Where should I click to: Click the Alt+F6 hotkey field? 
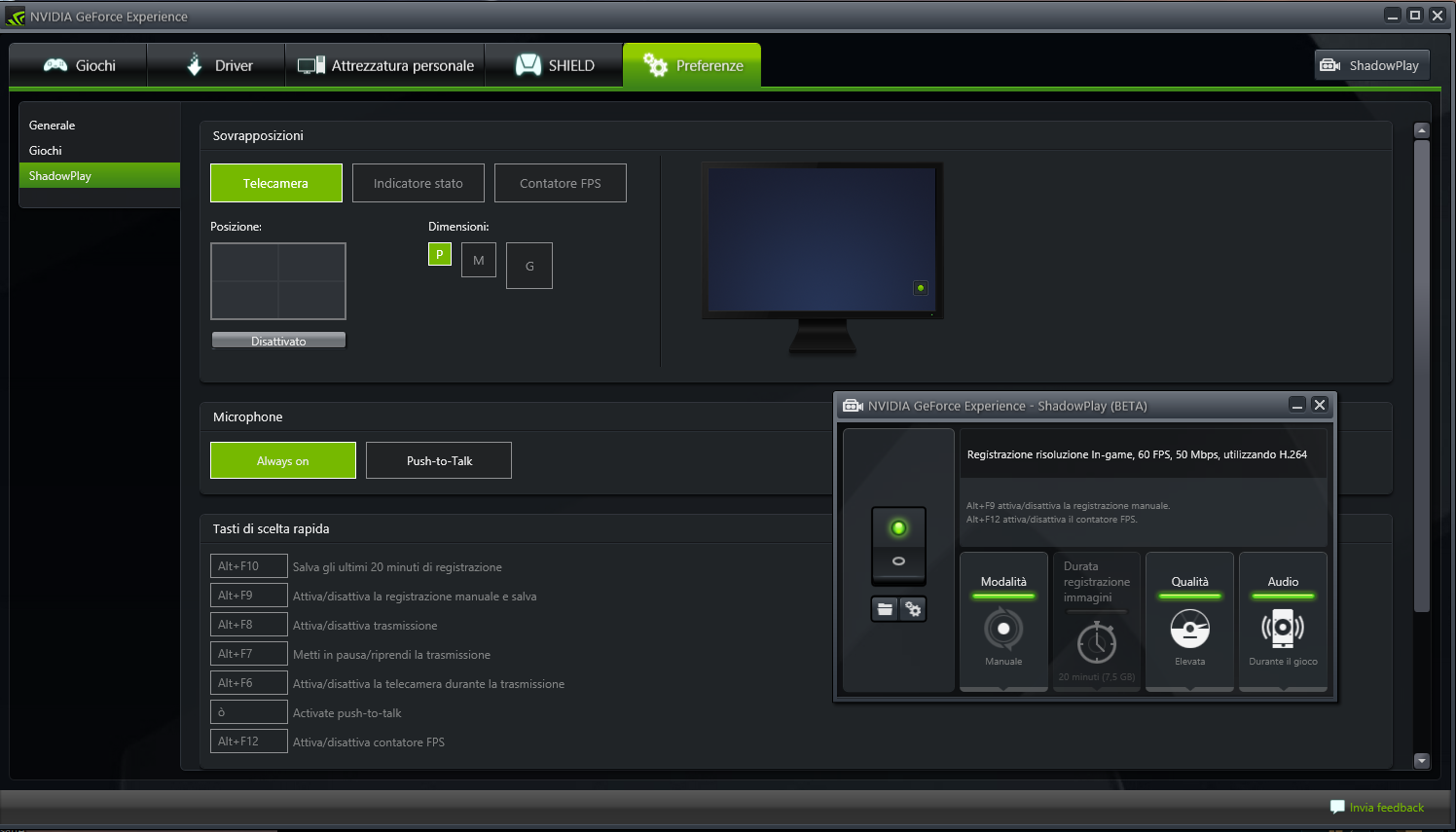click(249, 683)
